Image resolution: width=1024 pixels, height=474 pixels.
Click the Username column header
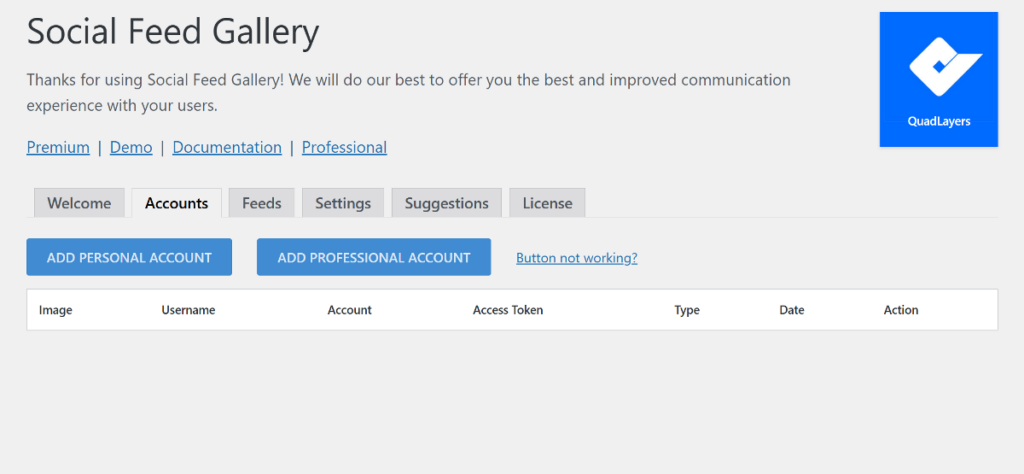tap(188, 310)
